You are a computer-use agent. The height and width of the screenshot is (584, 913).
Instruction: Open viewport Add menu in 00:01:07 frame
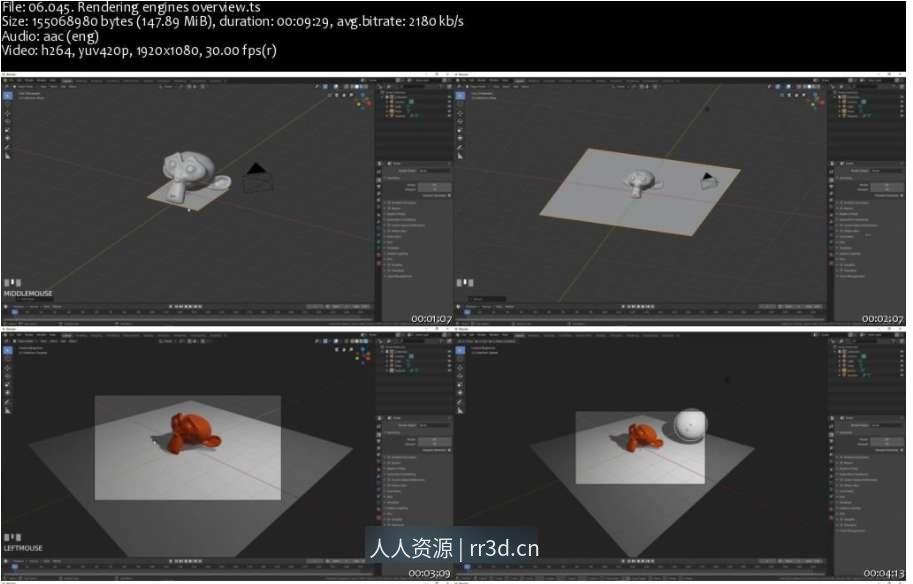[65, 86]
